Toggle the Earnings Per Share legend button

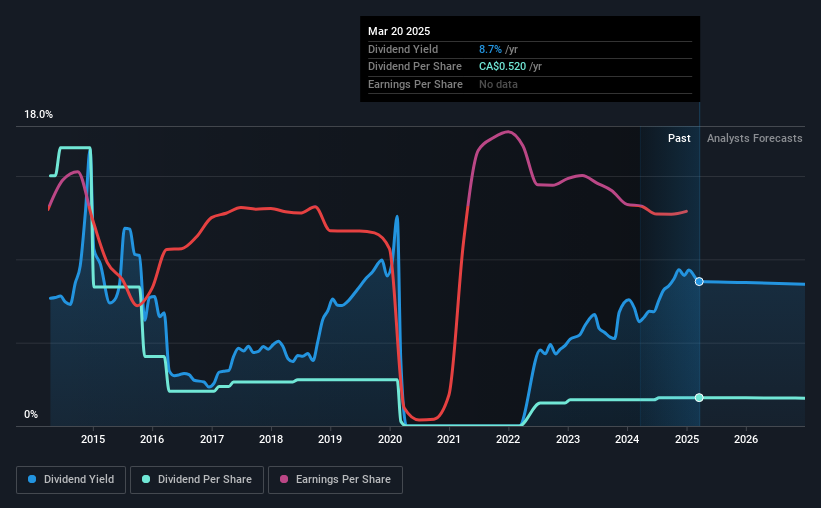(x=335, y=479)
